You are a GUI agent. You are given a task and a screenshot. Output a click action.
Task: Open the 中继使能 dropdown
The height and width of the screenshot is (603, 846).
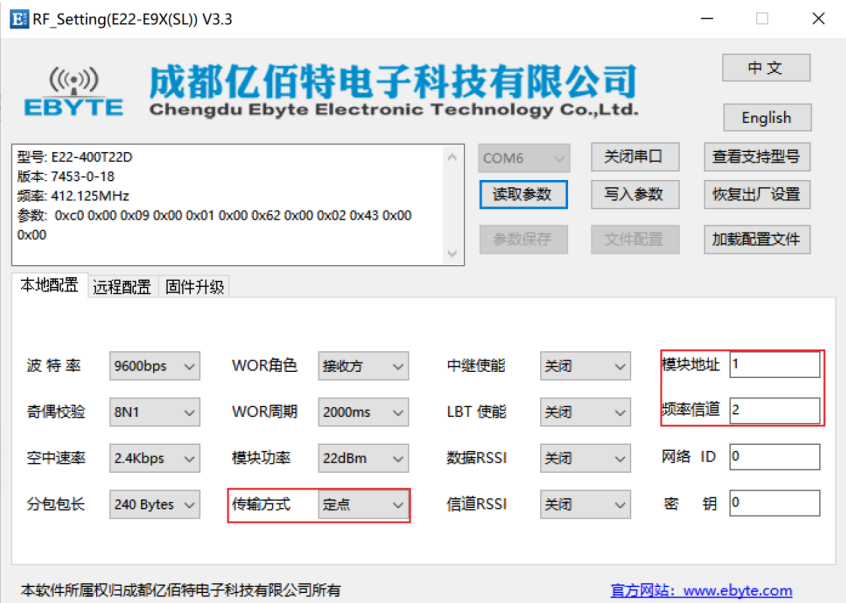585,366
